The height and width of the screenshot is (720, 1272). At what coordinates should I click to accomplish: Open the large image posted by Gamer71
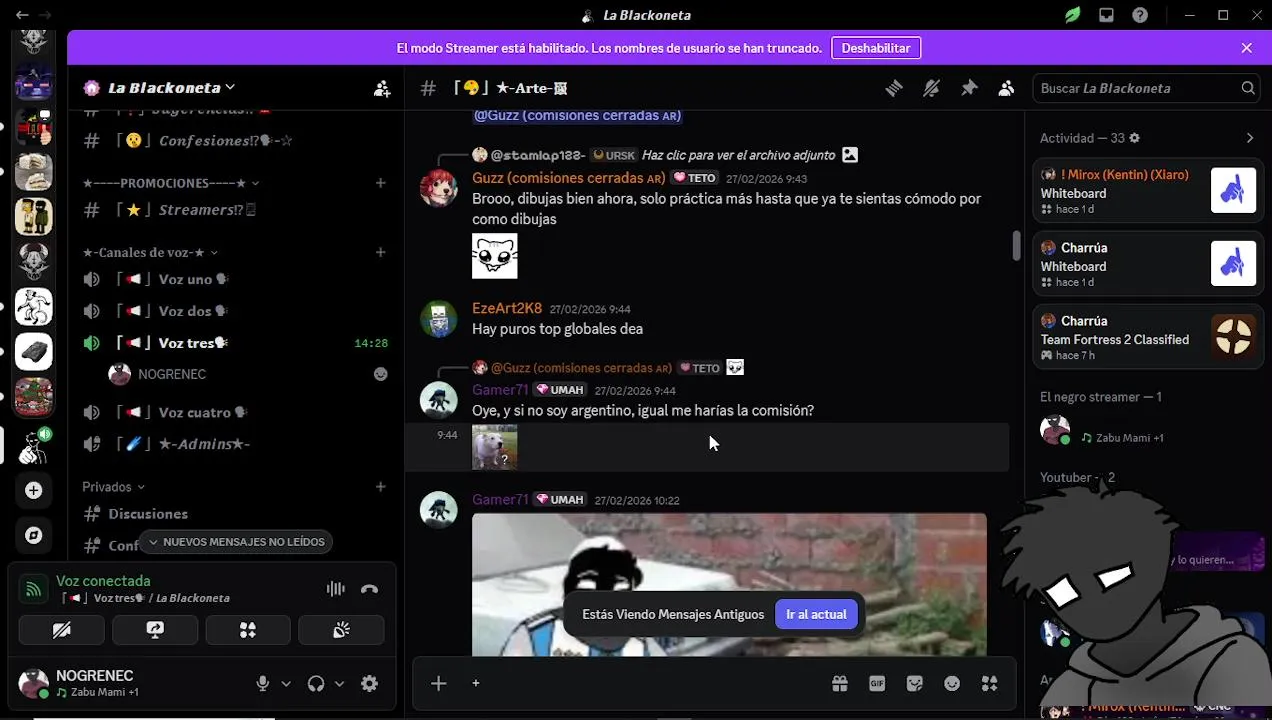pyautogui.click(x=729, y=585)
